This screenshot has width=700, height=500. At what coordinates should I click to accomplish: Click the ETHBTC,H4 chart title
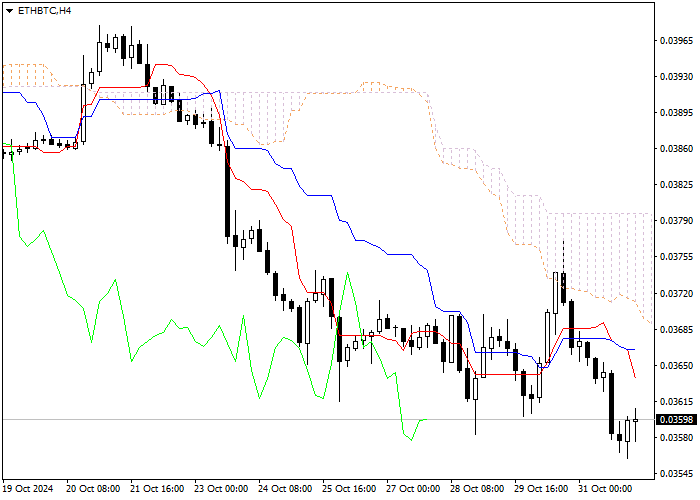point(44,11)
